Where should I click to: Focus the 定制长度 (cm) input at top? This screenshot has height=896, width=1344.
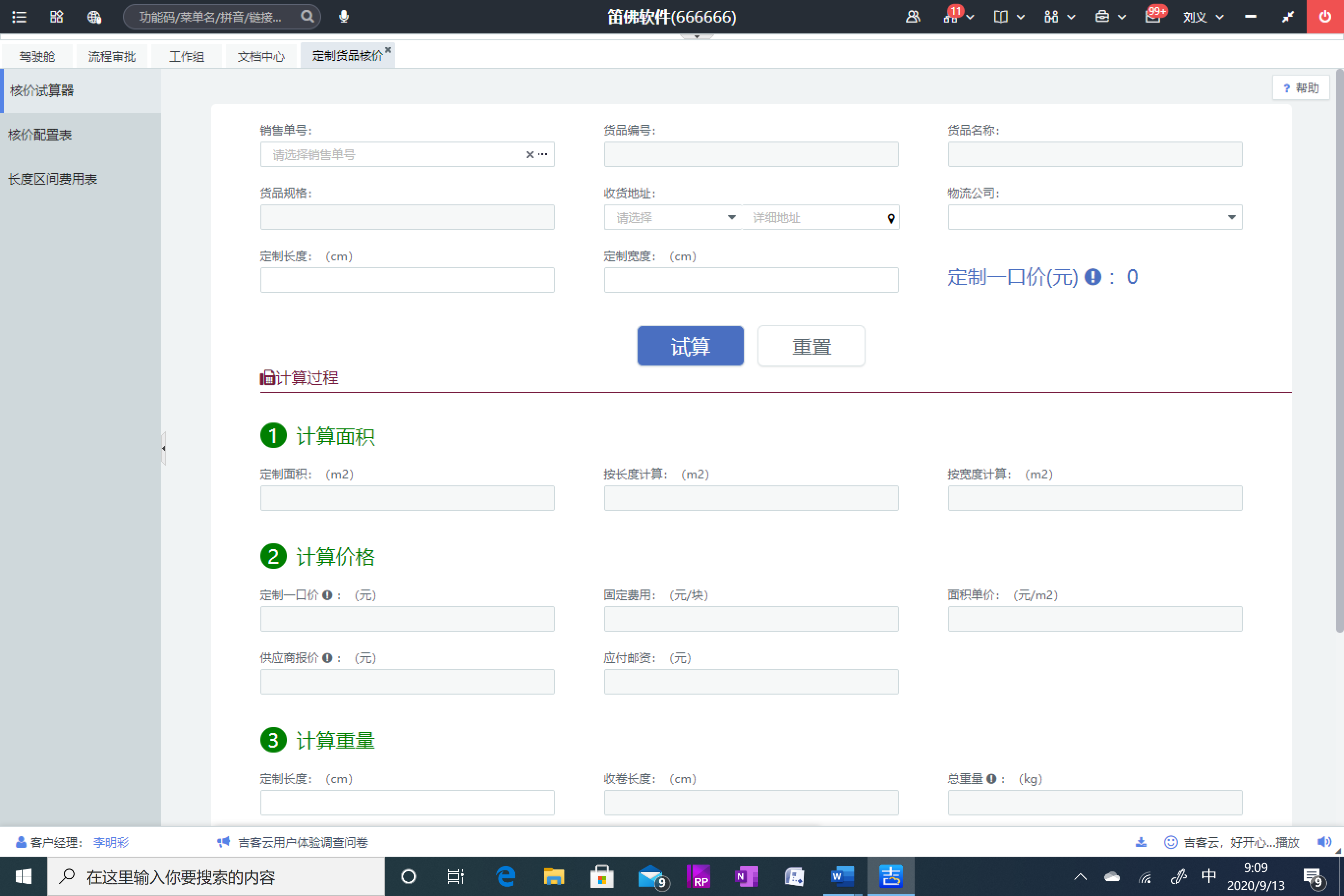407,280
